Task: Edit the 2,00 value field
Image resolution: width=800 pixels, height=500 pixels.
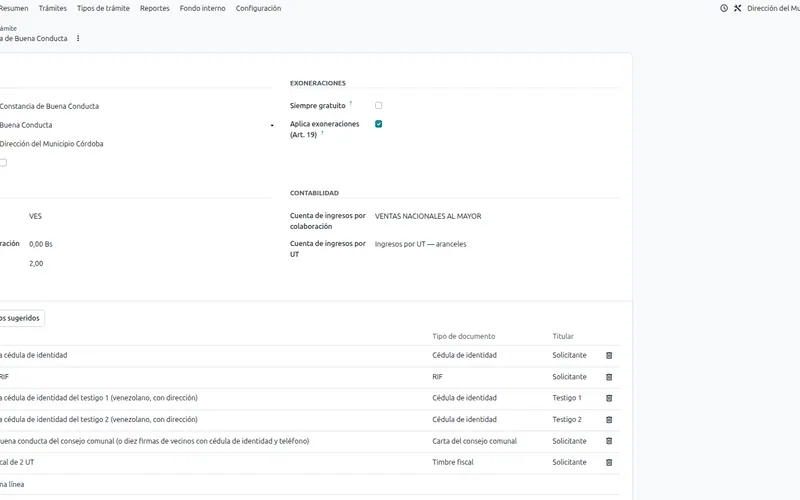Action: pos(36,263)
